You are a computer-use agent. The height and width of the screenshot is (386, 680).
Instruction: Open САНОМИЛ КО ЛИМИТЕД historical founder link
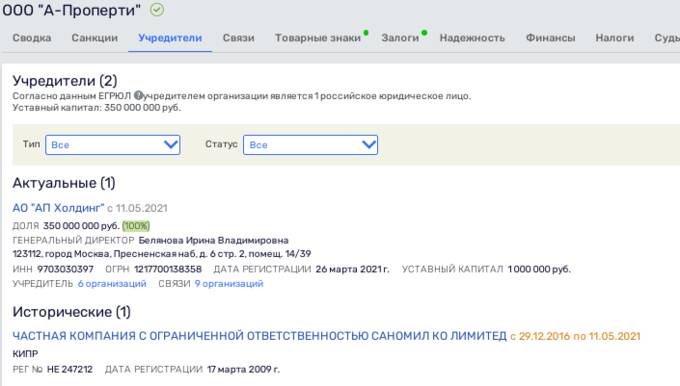(x=259, y=336)
